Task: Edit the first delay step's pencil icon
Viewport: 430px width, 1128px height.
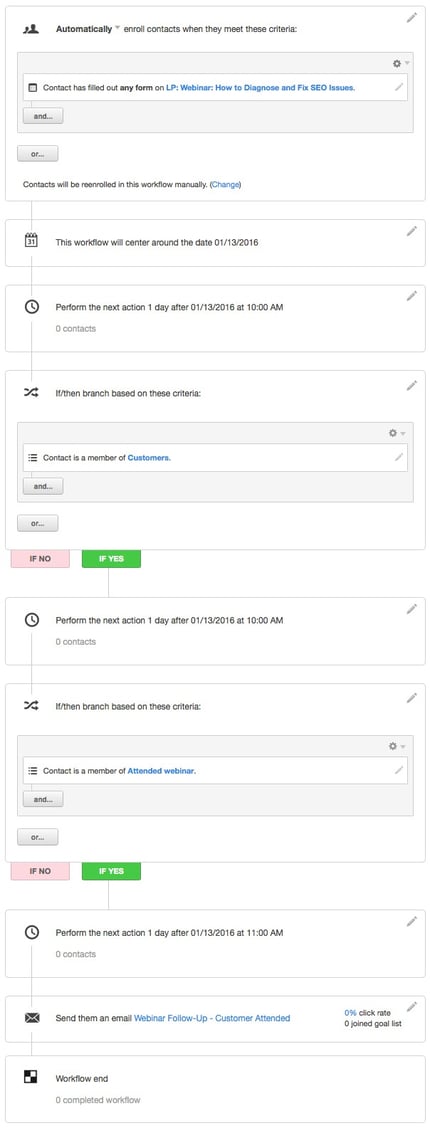Action: (411, 296)
